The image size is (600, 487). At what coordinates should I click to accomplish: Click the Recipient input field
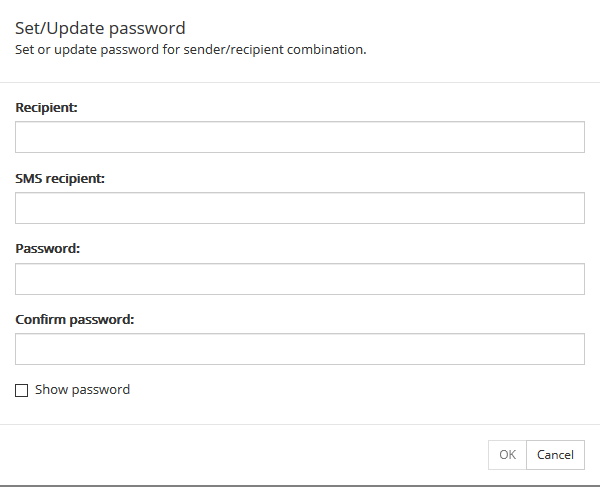pyautogui.click(x=300, y=137)
